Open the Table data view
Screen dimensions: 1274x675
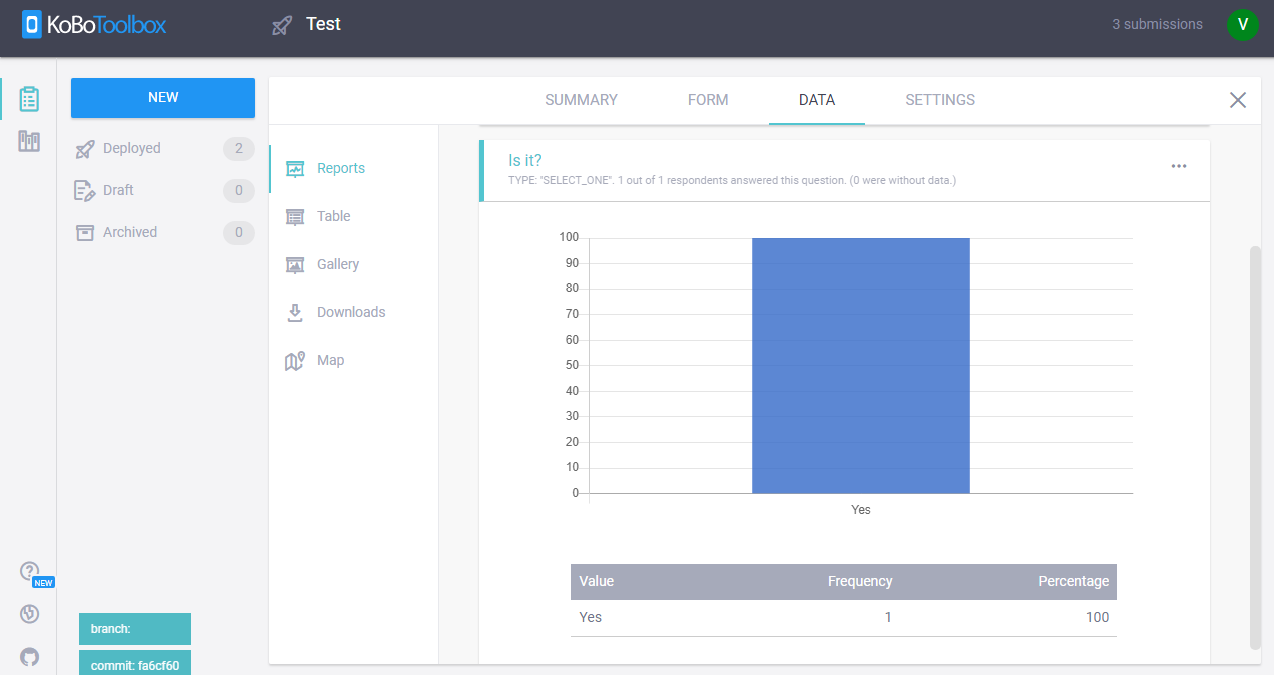click(x=333, y=216)
